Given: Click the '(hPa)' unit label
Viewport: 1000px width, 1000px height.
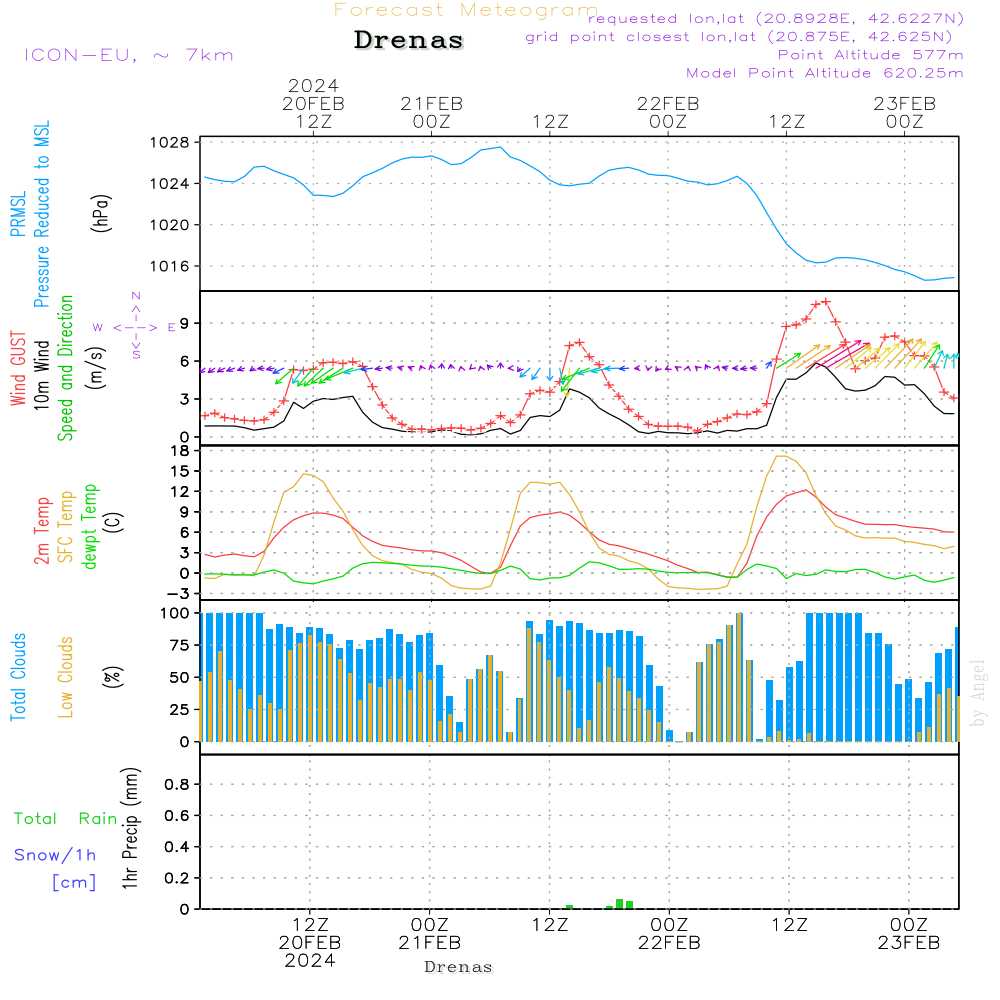Looking at the screenshot, I should (101, 214).
